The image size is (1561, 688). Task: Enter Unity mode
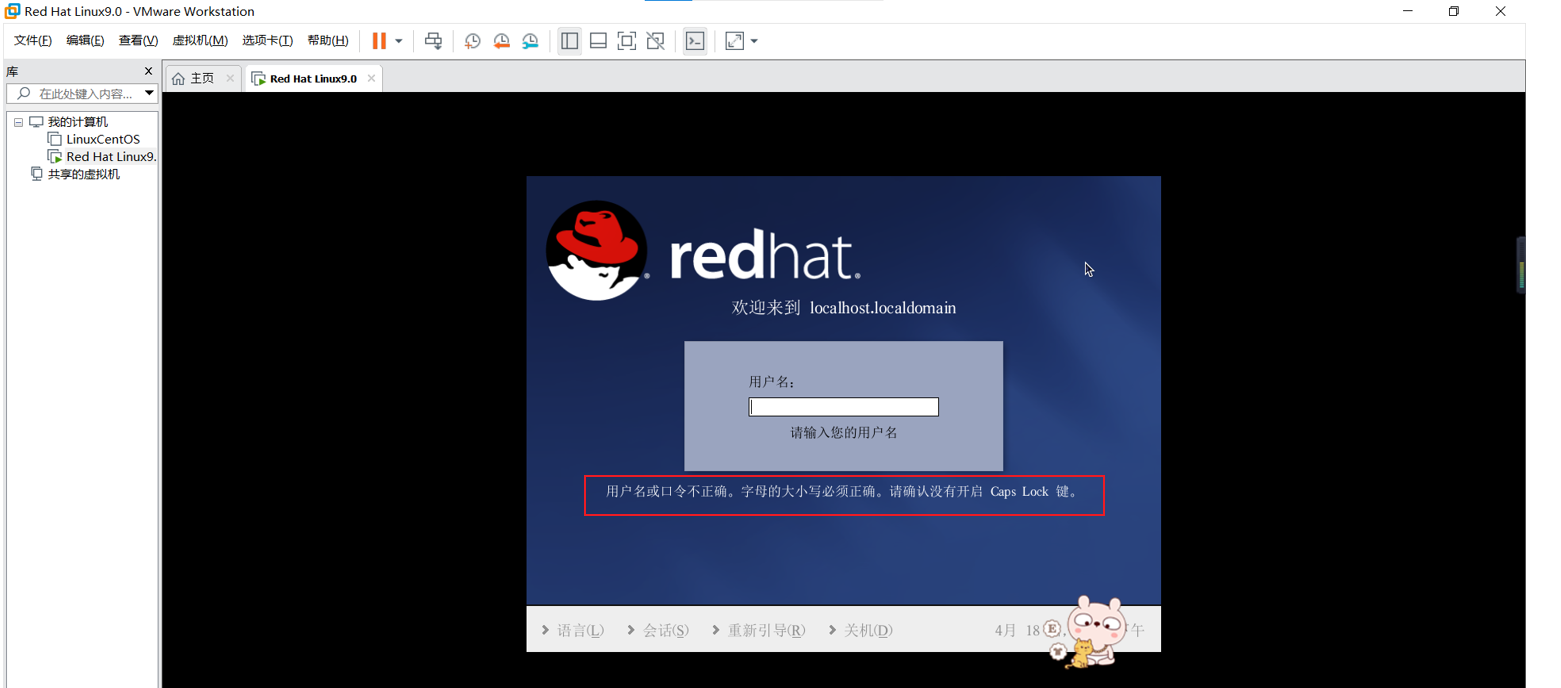tap(735, 40)
